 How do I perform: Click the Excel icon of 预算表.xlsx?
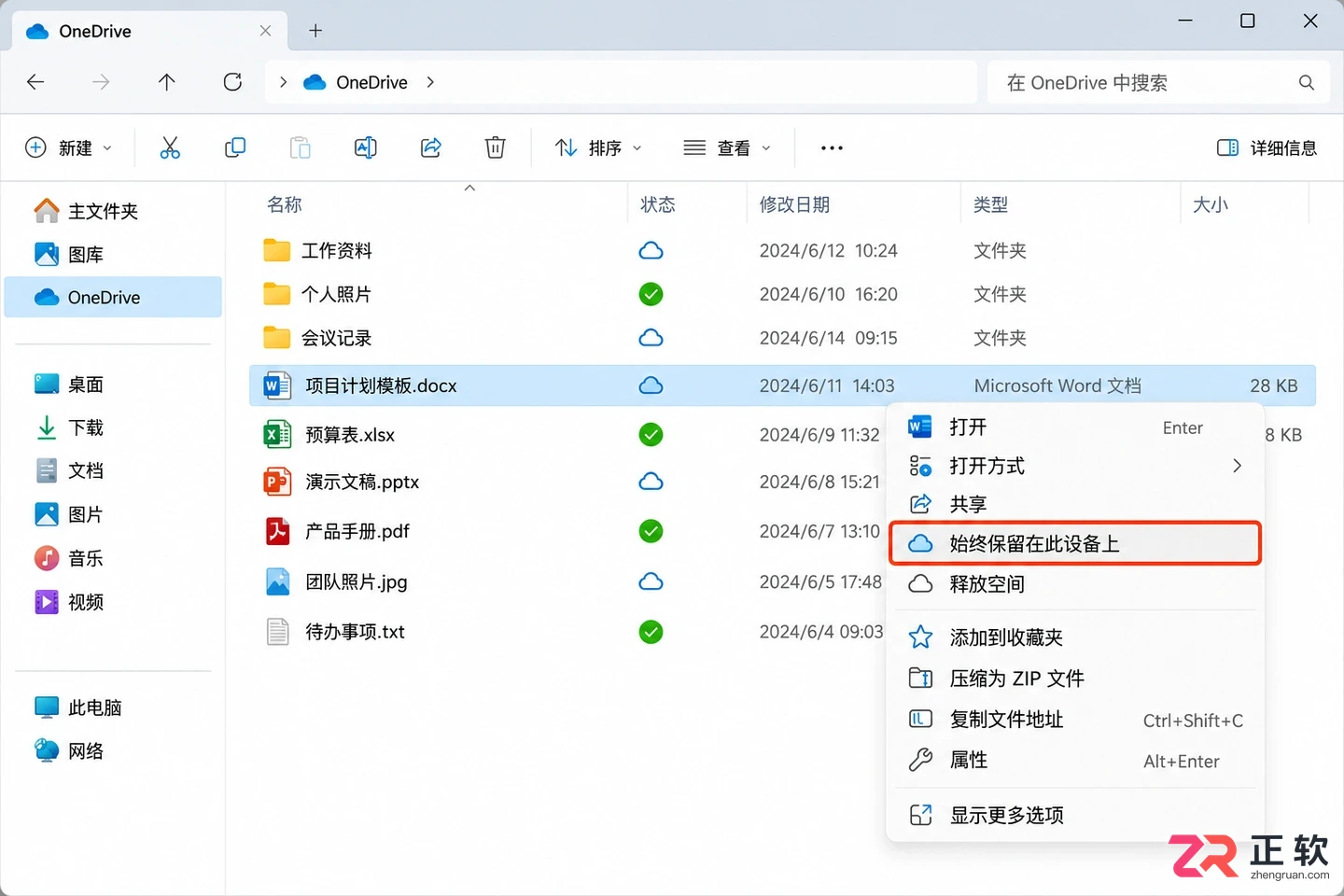[276, 434]
